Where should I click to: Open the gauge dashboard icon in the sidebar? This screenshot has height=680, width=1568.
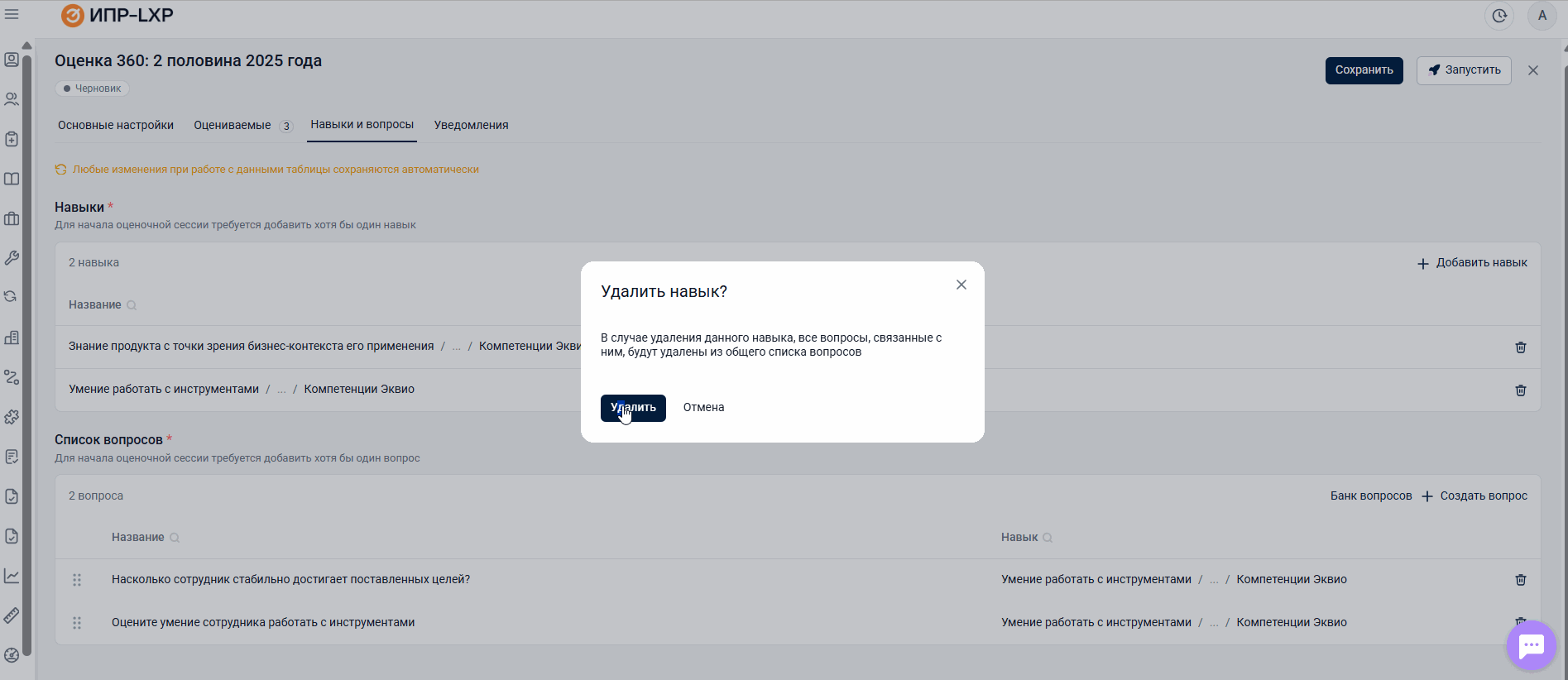12,655
